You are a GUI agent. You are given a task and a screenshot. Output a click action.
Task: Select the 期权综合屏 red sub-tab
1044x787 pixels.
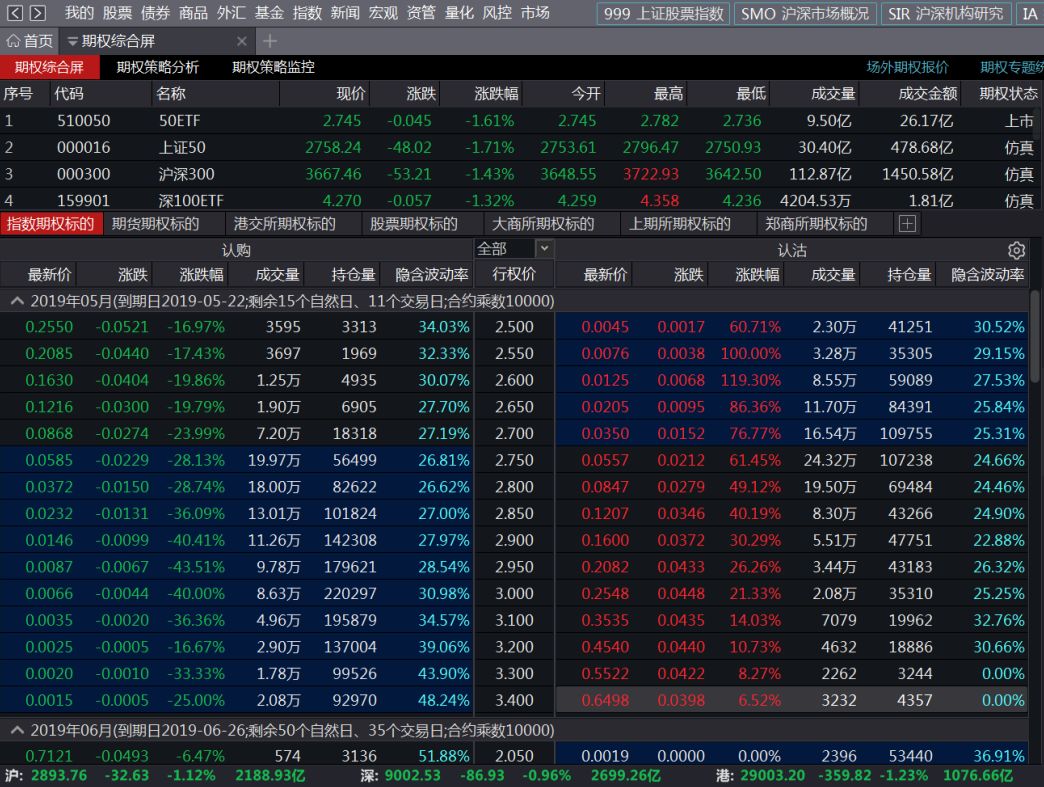[x=49, y=67]
